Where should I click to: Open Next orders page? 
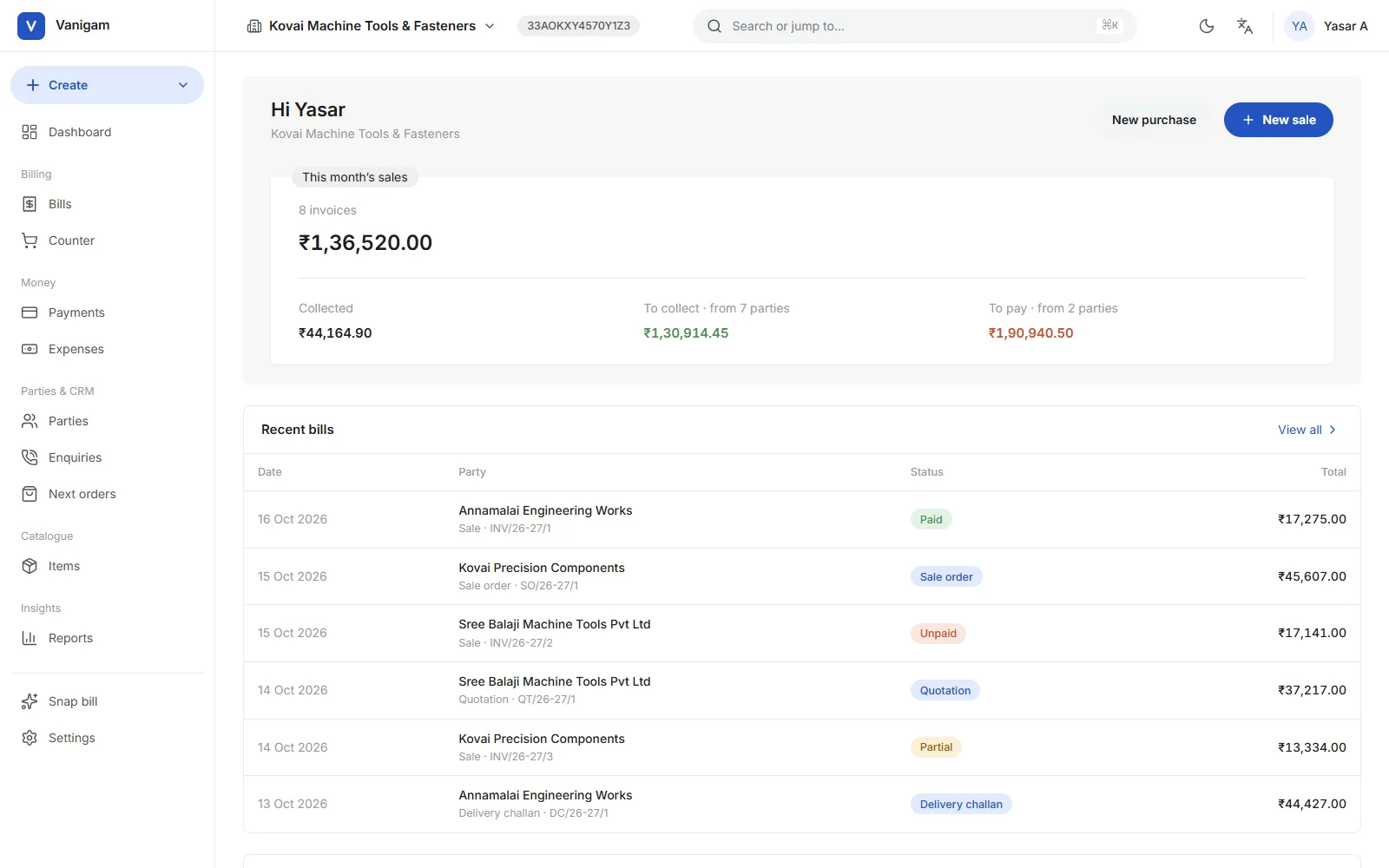pos(107,494)
